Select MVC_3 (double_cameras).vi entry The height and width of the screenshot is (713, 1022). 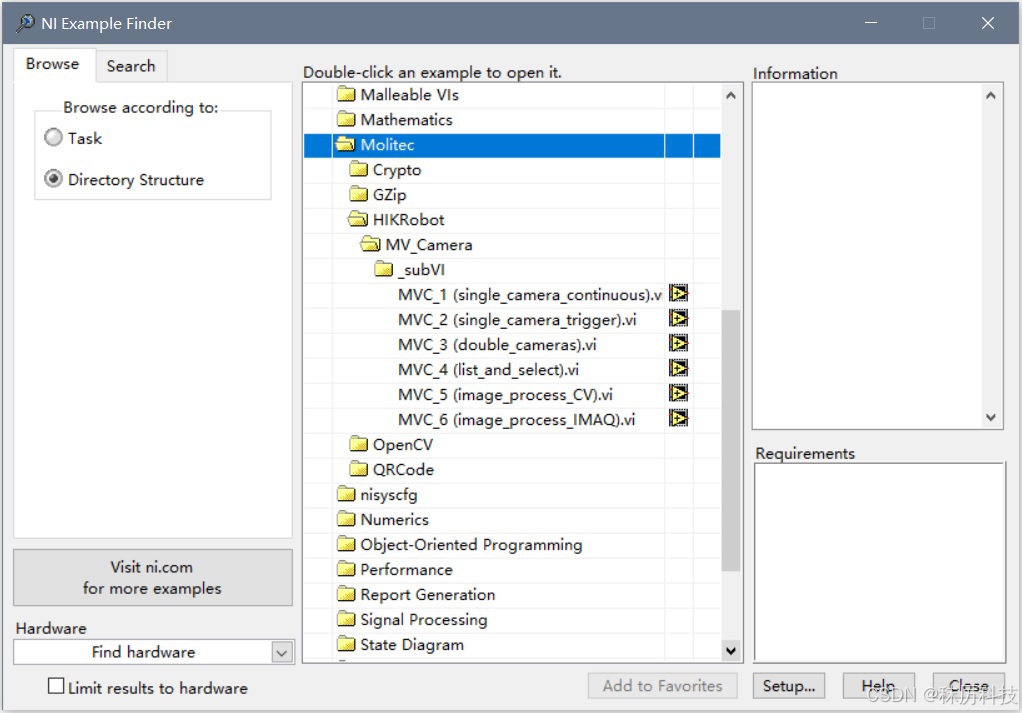coord(497,344)
